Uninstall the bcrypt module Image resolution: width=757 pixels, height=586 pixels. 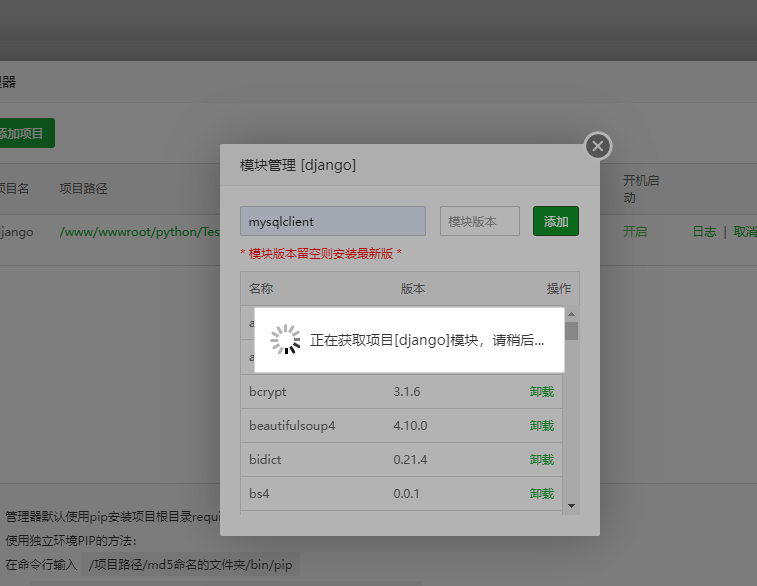pyautogui.click(x=542, y=391)
